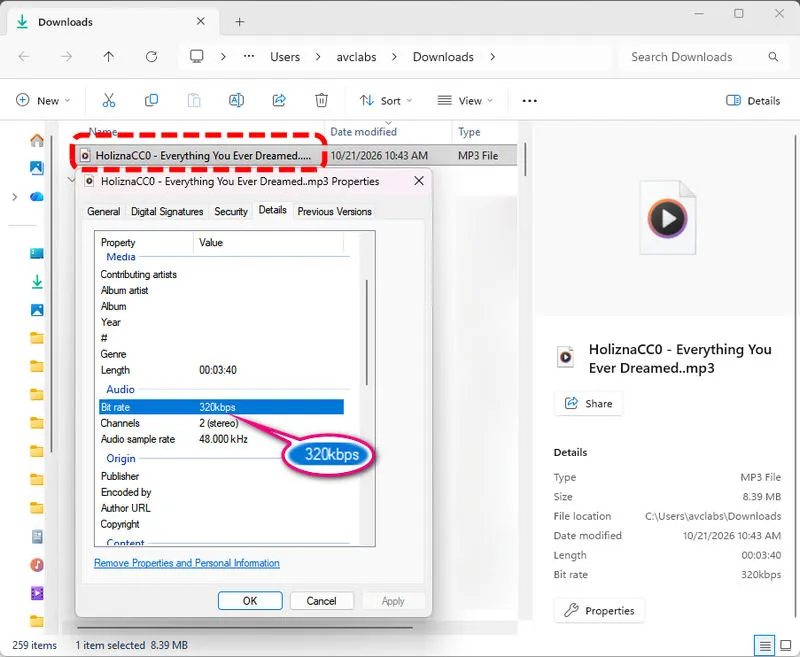Open Music folder icon in the sidebar
The width and height of the screenshot is (800, 657).
tap(37, 565)
